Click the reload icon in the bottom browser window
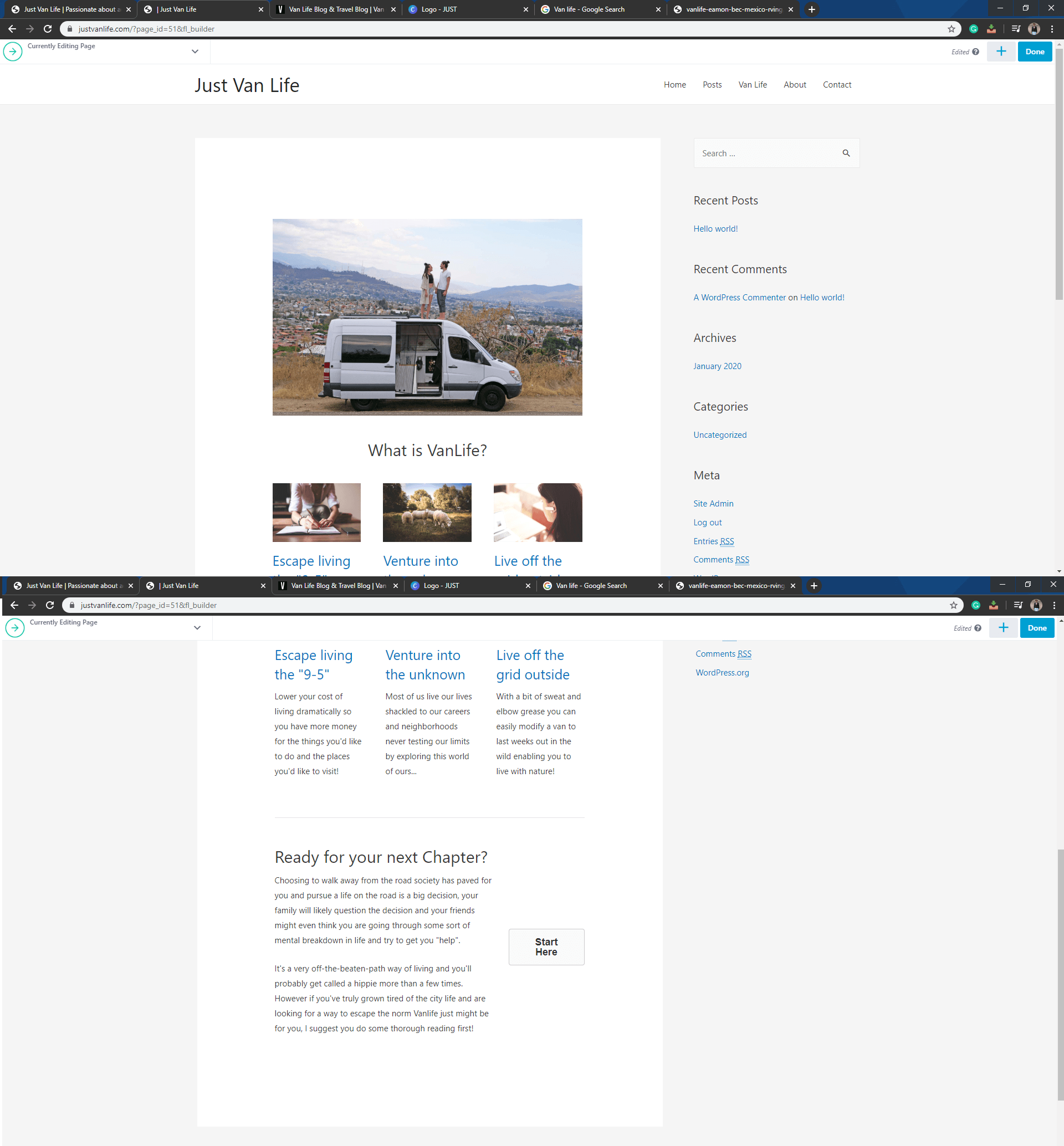The width and height of the screenshot is (1064, 1146). pos(50,605)
